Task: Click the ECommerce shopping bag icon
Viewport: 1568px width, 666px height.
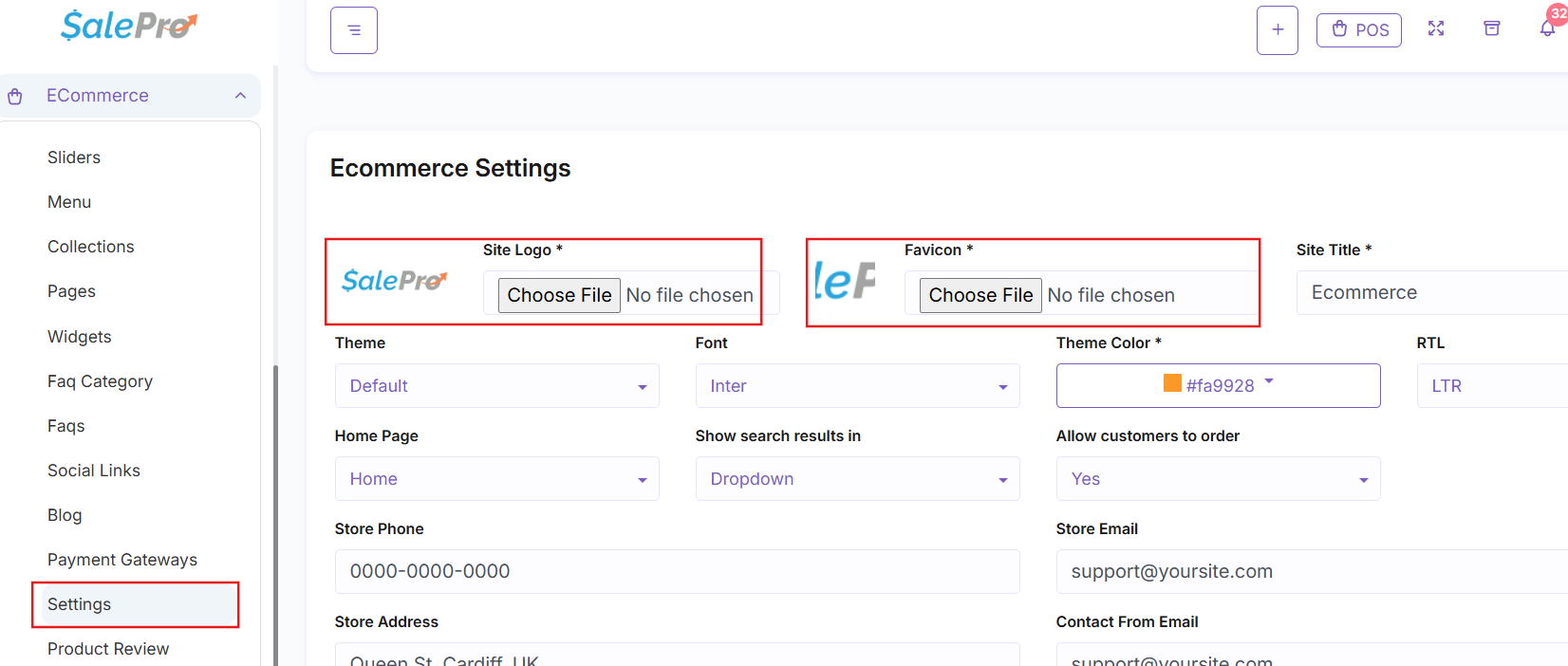Action: click(15, 96)
